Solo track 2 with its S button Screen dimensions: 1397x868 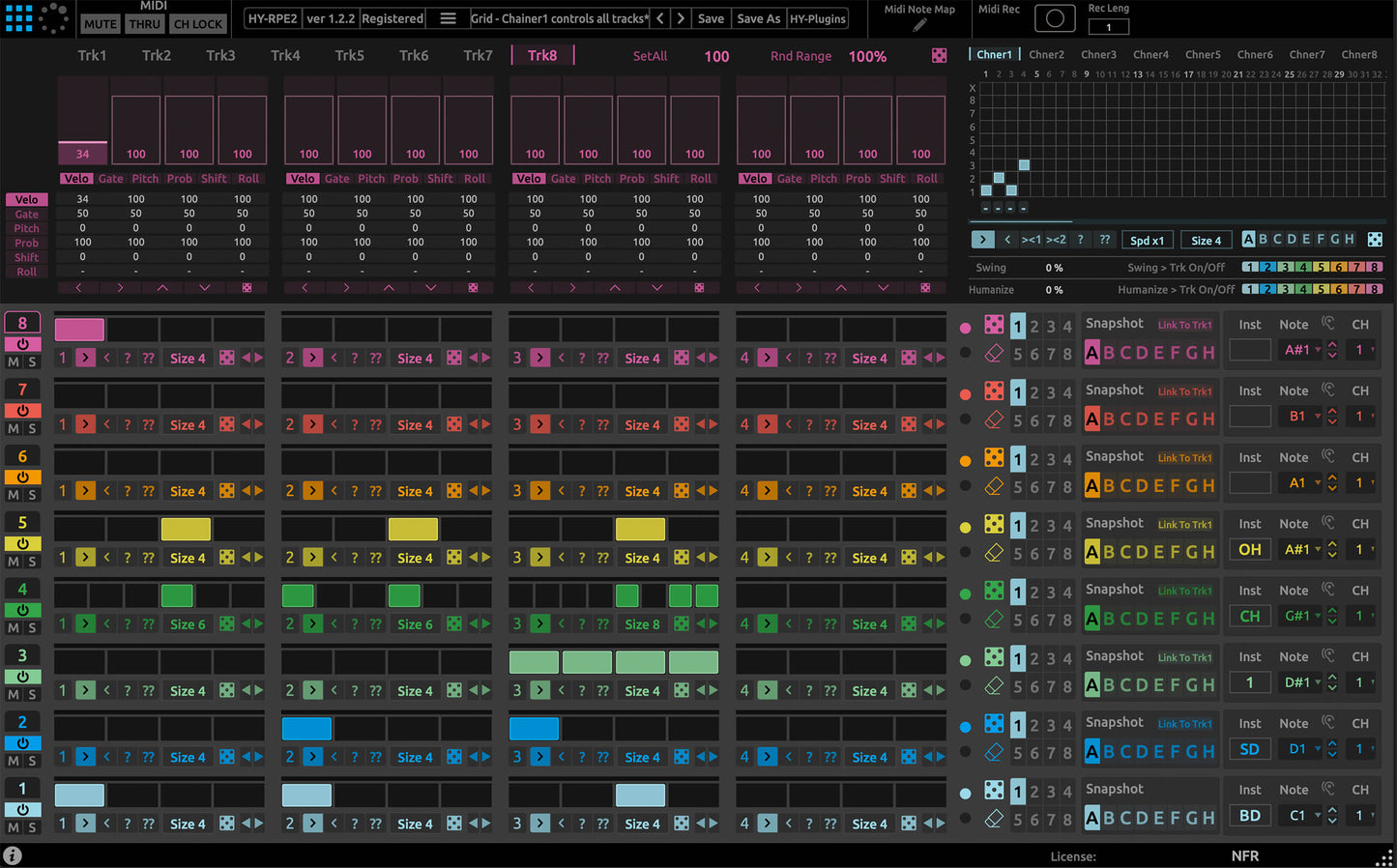(32, 761)
